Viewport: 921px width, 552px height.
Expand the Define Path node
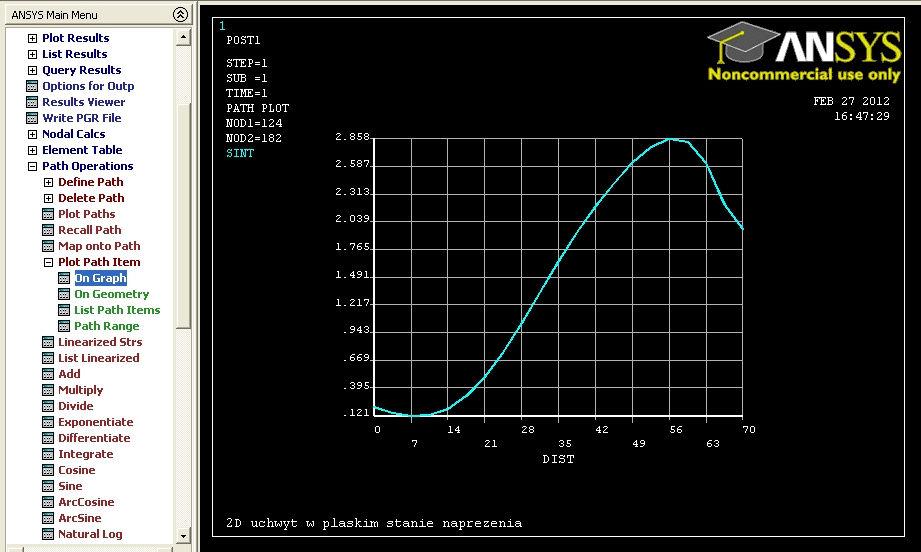[48, 182]
